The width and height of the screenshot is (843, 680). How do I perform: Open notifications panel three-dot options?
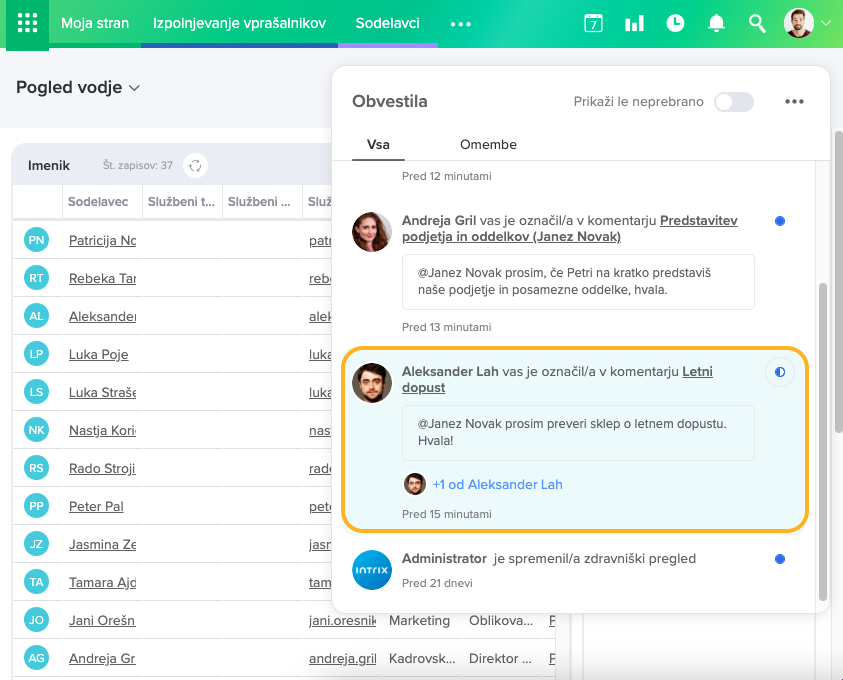point(794,102)
